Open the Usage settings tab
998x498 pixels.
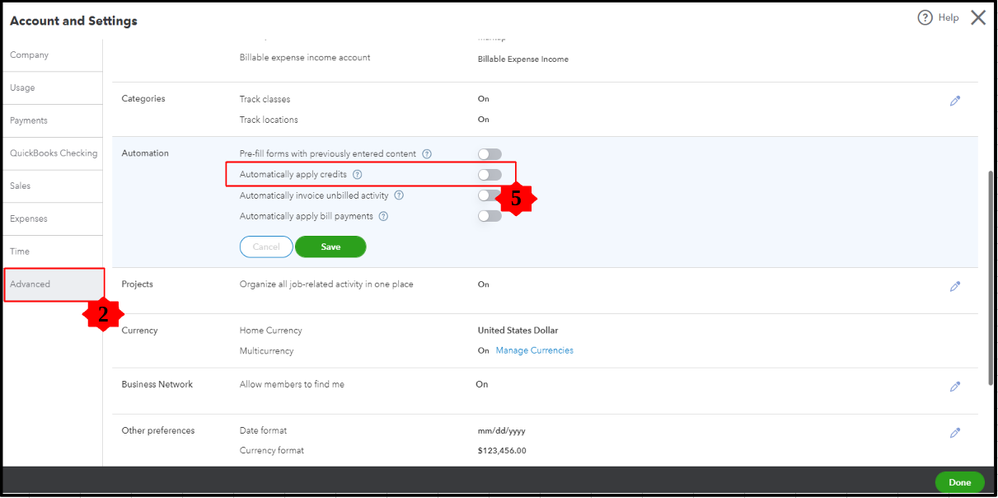53,88
